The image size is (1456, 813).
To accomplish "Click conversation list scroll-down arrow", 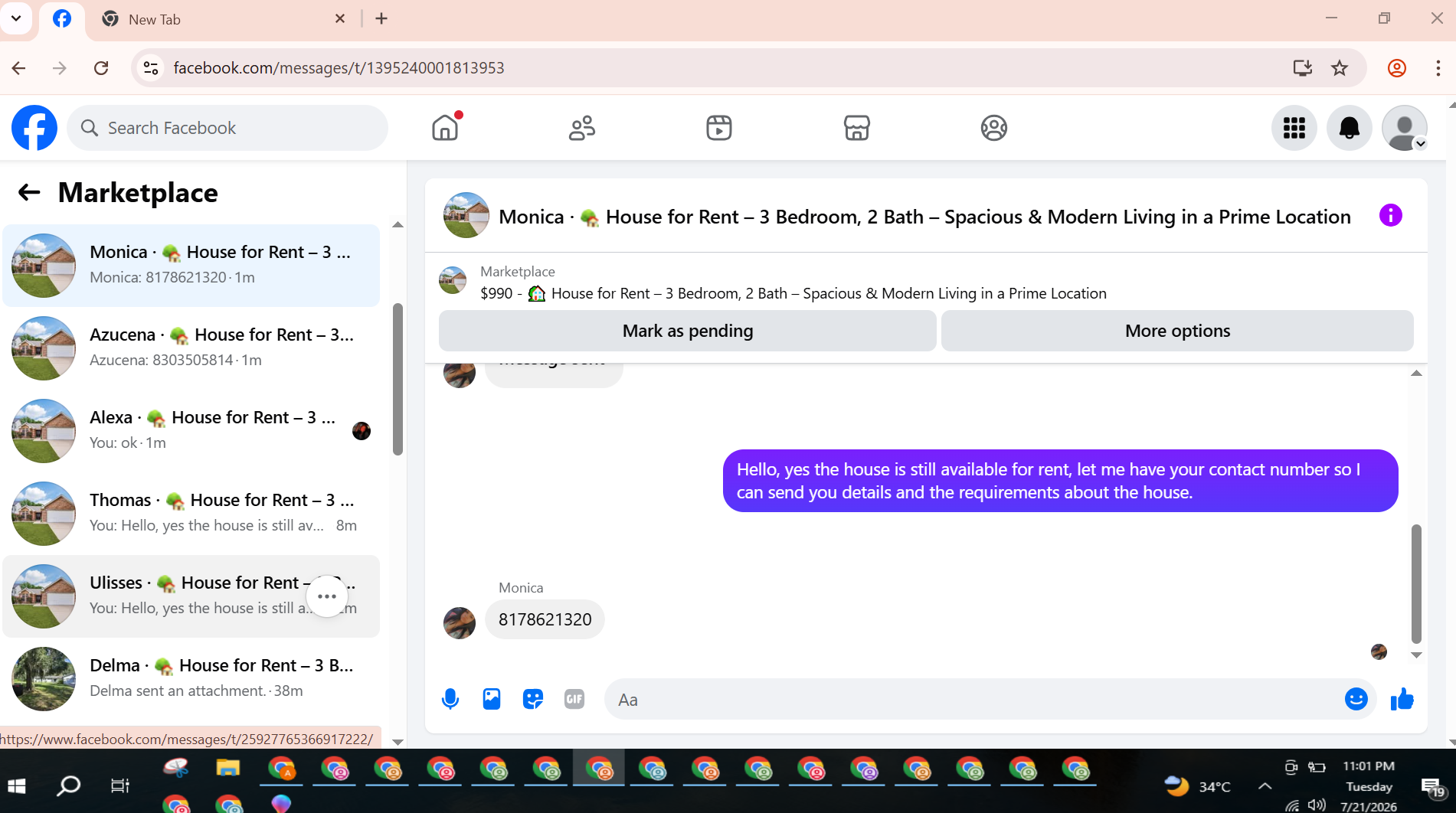I will (x=398, y=741).
